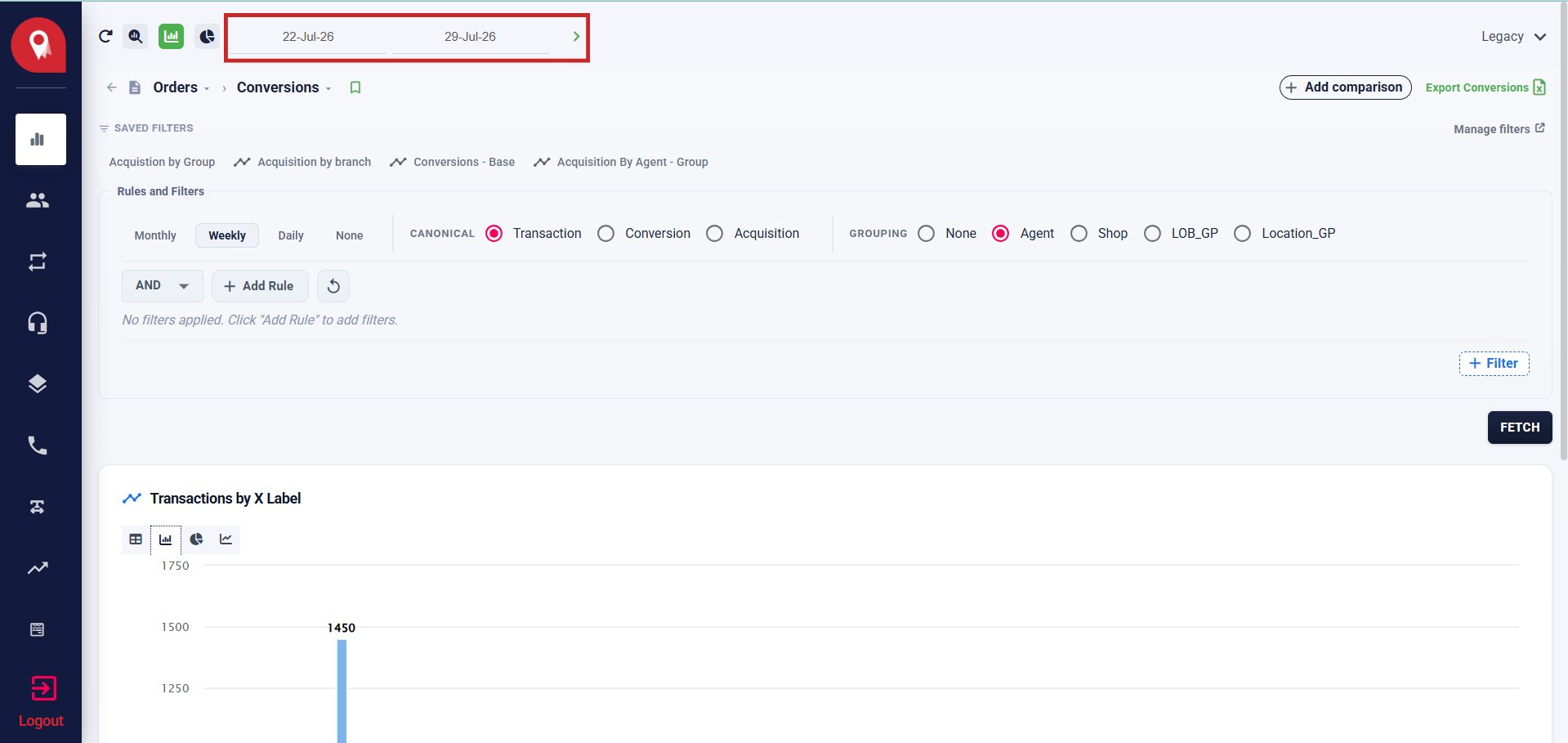
Task: Click the + Filter button
Action: click(1494, 364)
